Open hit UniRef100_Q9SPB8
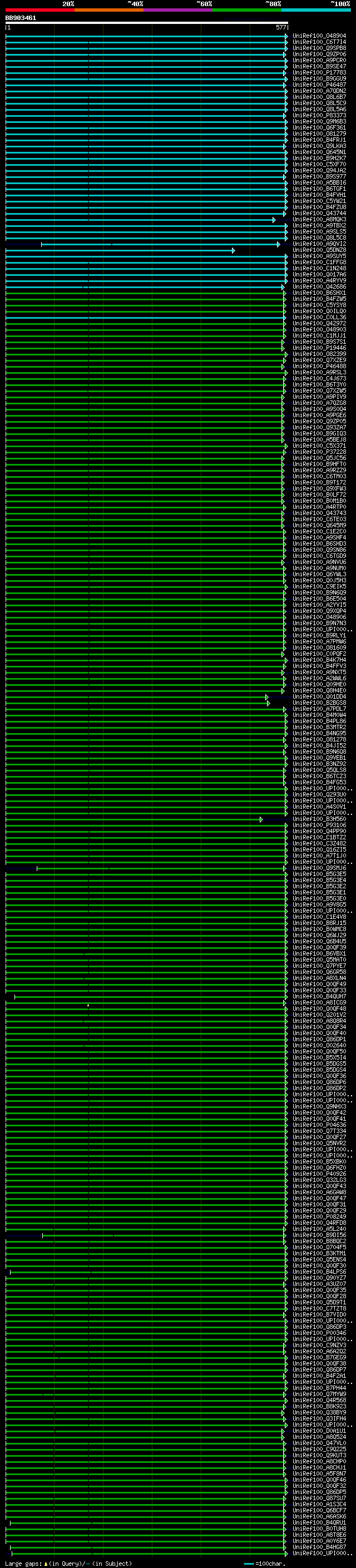Viewport: 356px width, 1568px height. coord(319,48)
